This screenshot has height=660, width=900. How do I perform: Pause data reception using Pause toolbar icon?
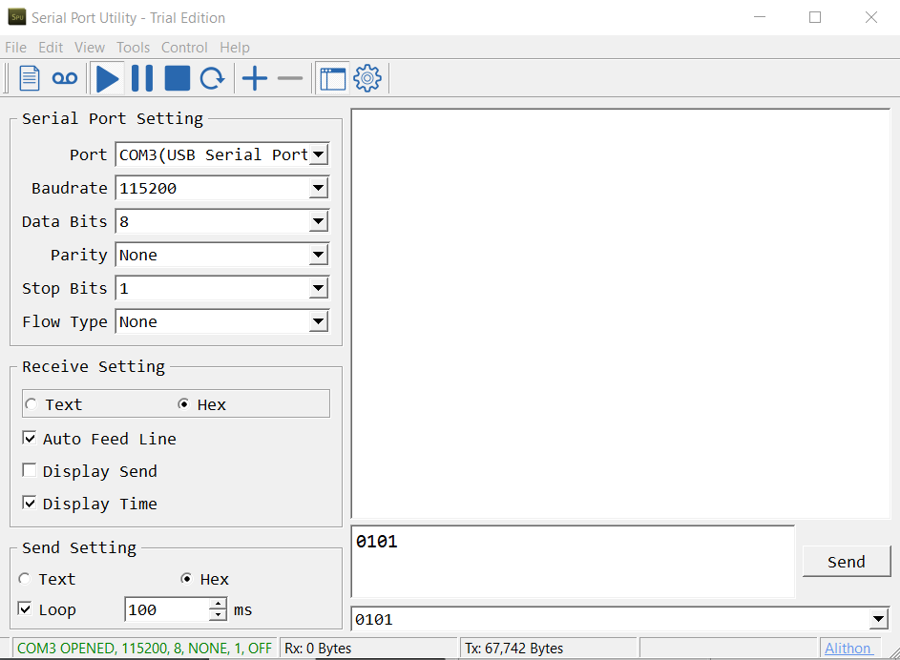click(142, 78)
